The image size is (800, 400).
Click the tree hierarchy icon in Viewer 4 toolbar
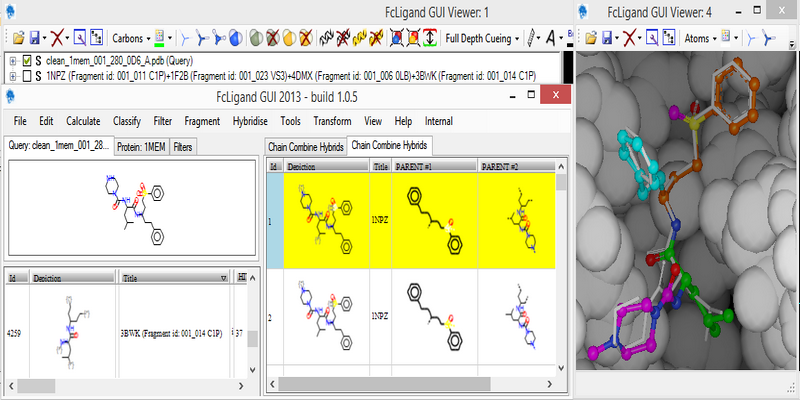pyautogui.click(x=668, y=39)
